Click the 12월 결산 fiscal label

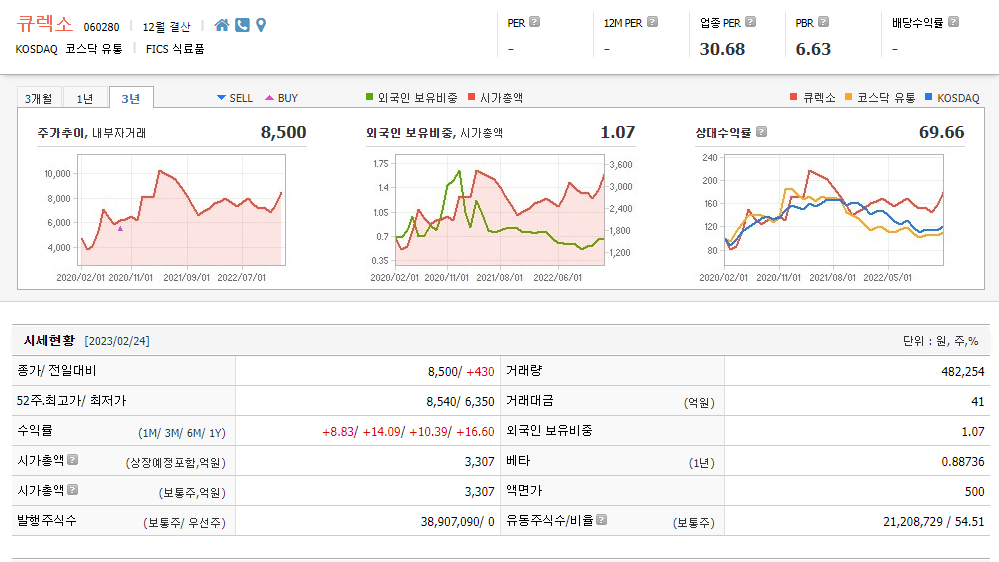point(166,27)
